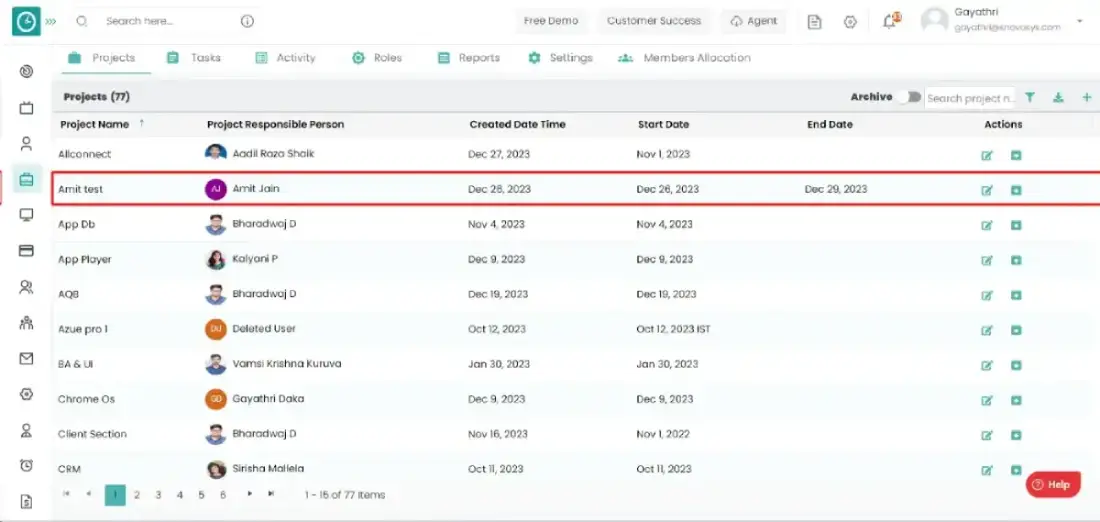Toggle the Archive switch
The image size is (1100, 522).
point(909,98)
